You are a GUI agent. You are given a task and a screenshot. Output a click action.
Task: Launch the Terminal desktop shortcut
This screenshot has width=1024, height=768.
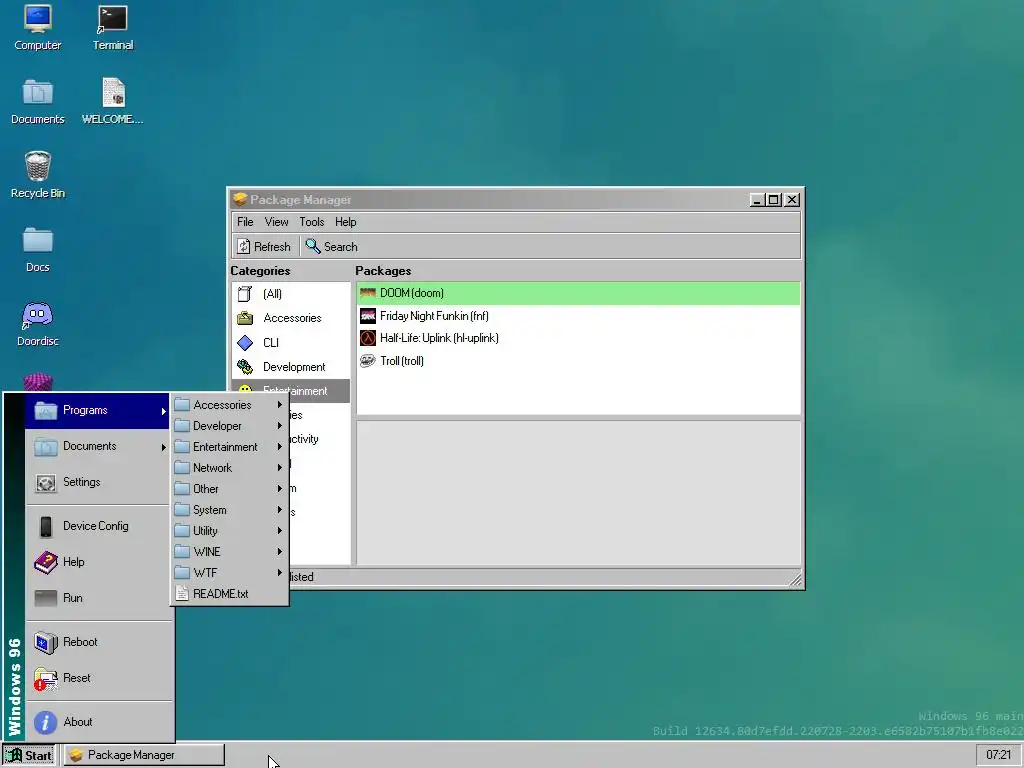coord(112,27)
